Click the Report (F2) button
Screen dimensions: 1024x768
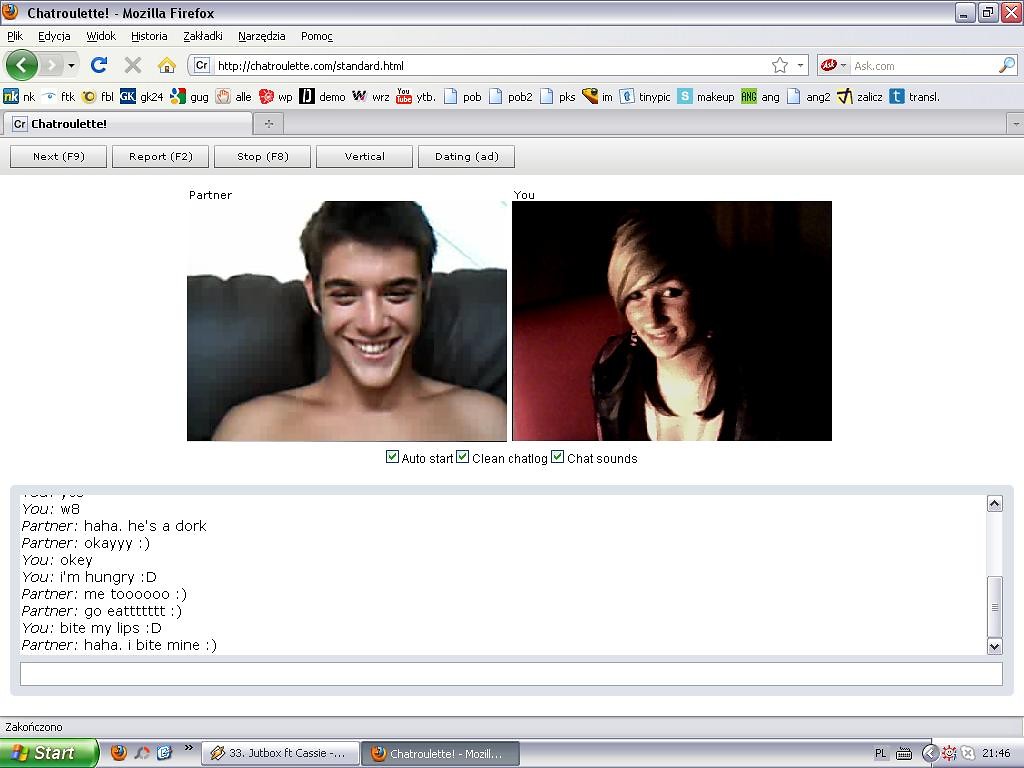161,157
